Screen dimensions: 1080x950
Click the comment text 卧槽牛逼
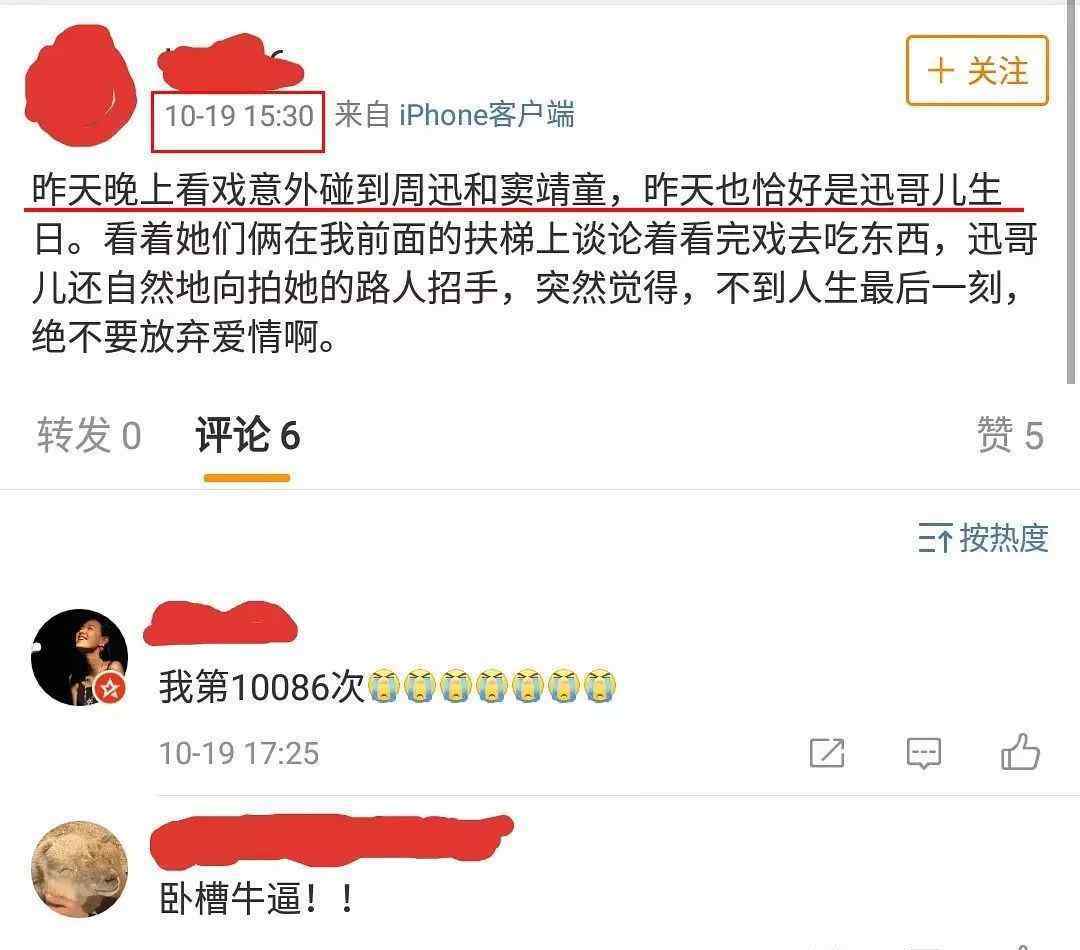coord(257,898)
